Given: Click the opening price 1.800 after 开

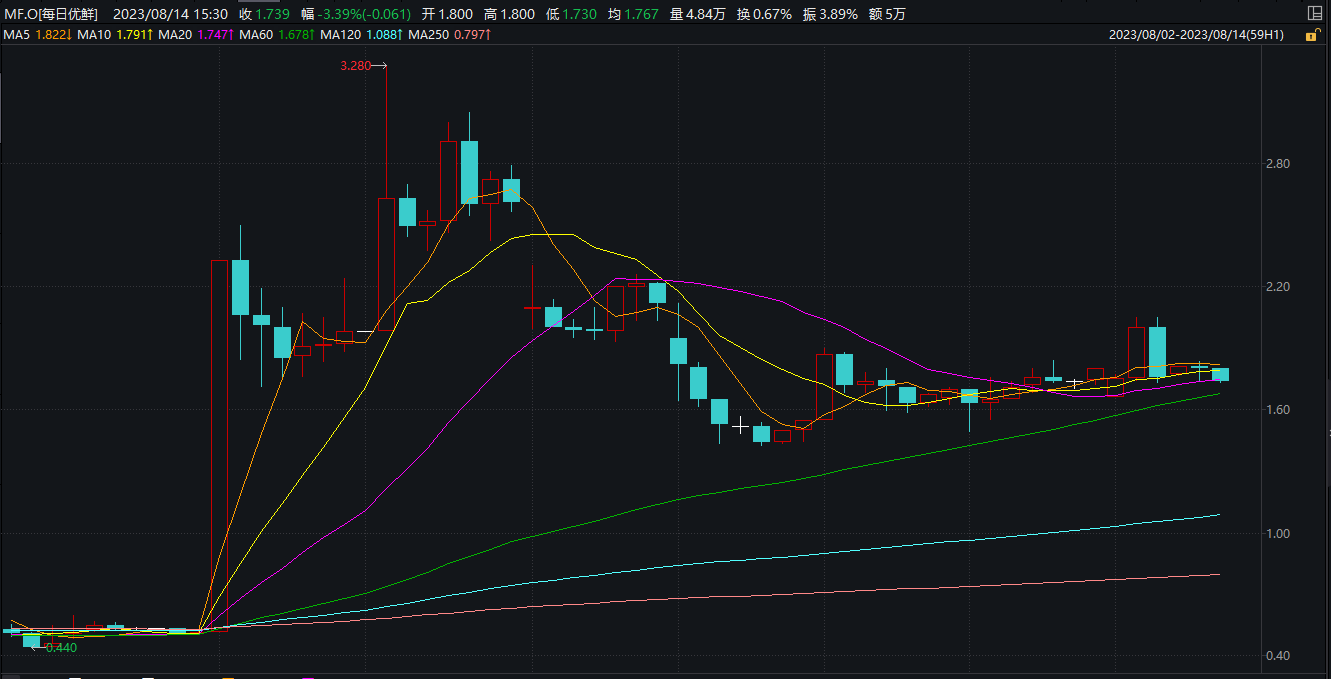Looking at the screenshot, I should pos(455,14).
